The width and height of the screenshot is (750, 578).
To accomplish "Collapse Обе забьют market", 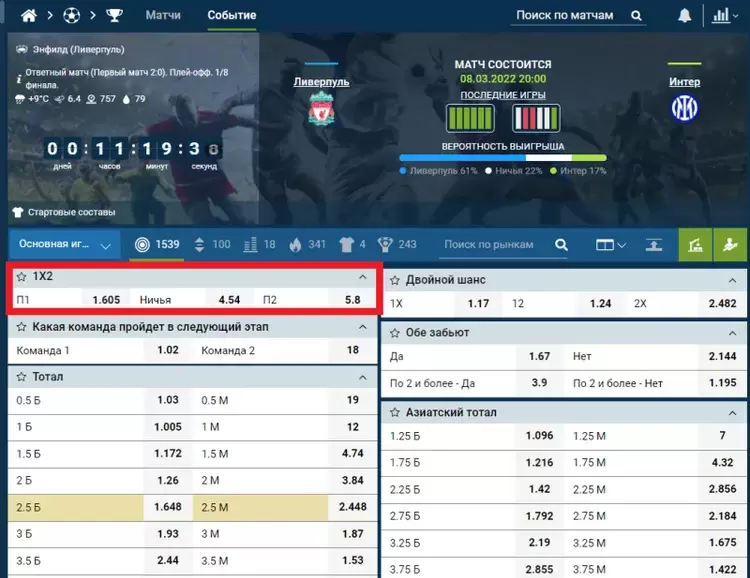I will pos(732,333).
